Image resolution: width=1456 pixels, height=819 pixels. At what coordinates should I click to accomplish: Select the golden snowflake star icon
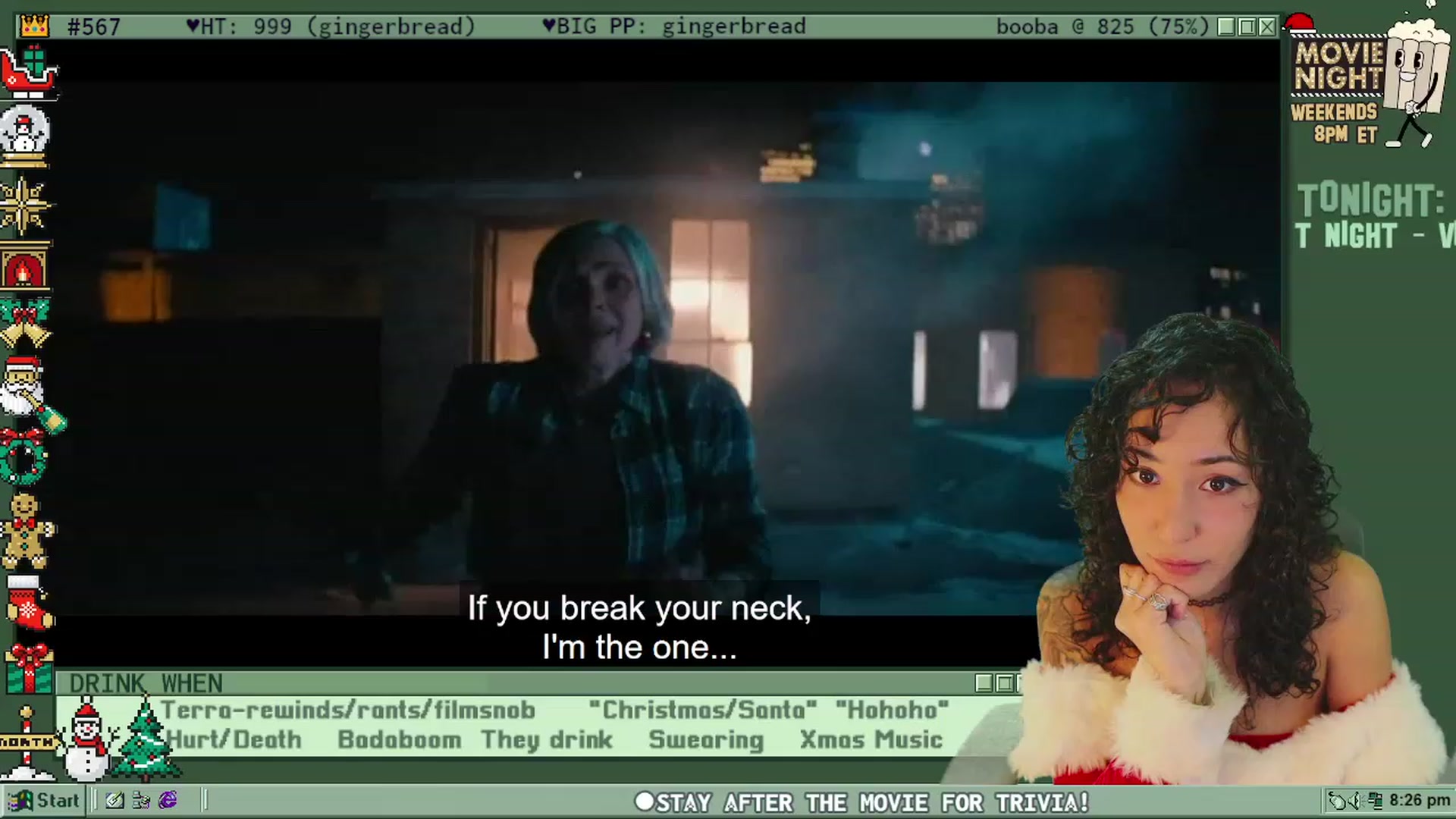pyautogui.click(x=24, y=205)
